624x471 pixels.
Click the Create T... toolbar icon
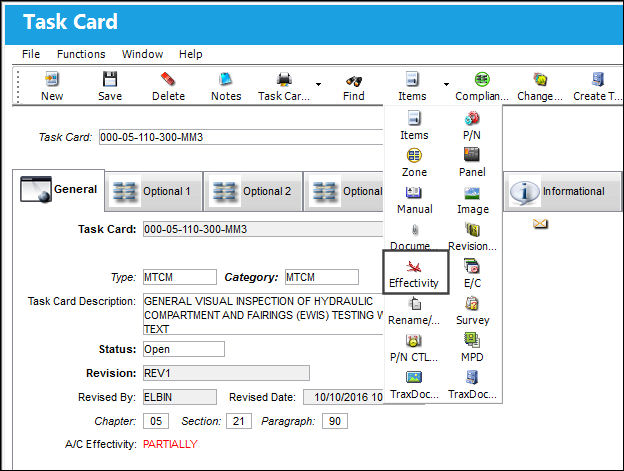tap(598, 80)
